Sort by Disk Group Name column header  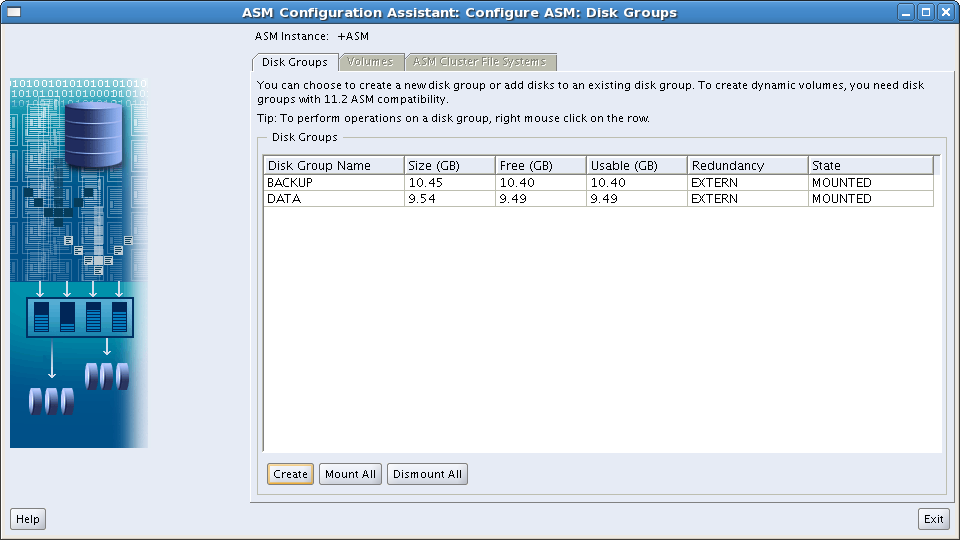(x=334, y=165)
